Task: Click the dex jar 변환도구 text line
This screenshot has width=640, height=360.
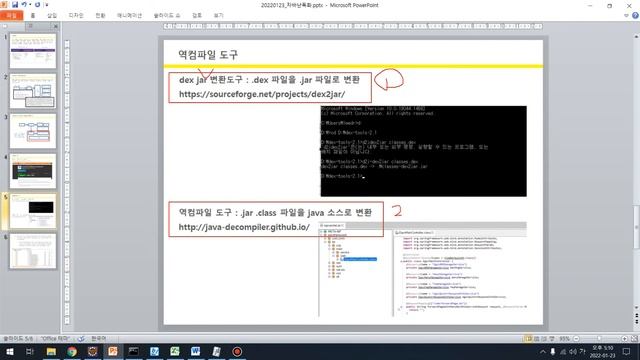Action: (x=269, y=80)
